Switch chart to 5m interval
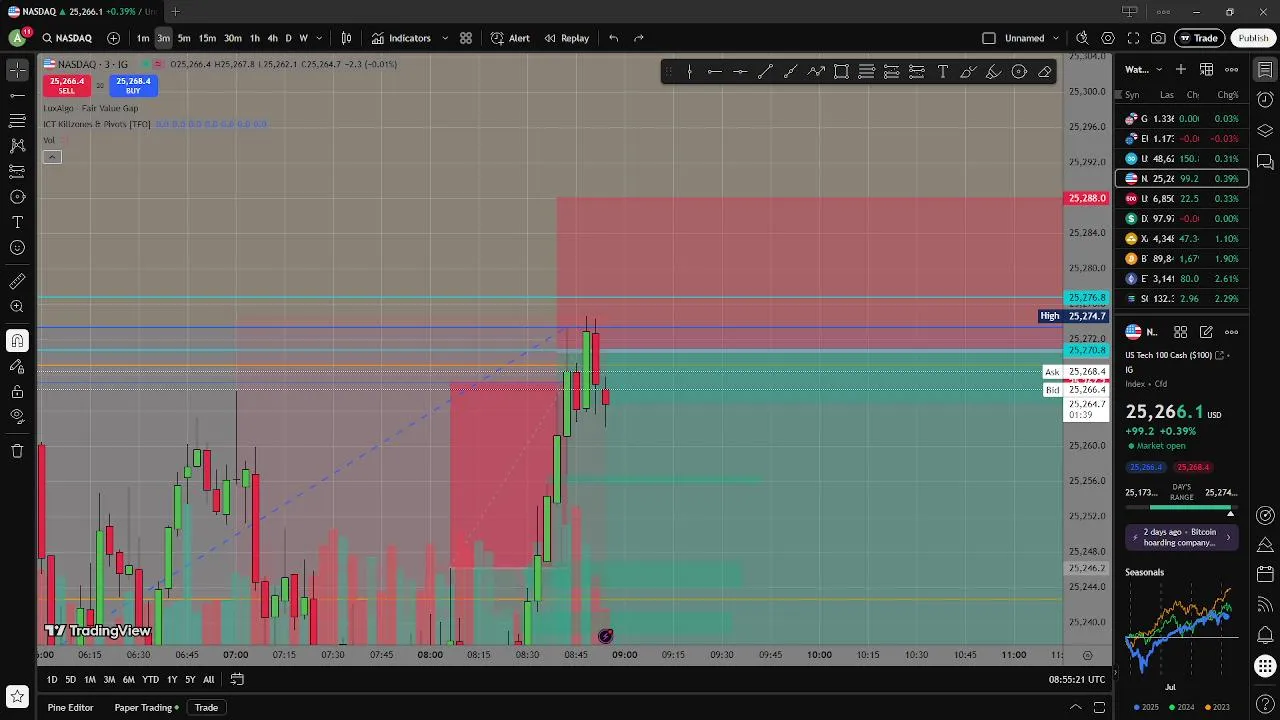The width and height of the screenshot is (1280, 720). coord(184,38)
